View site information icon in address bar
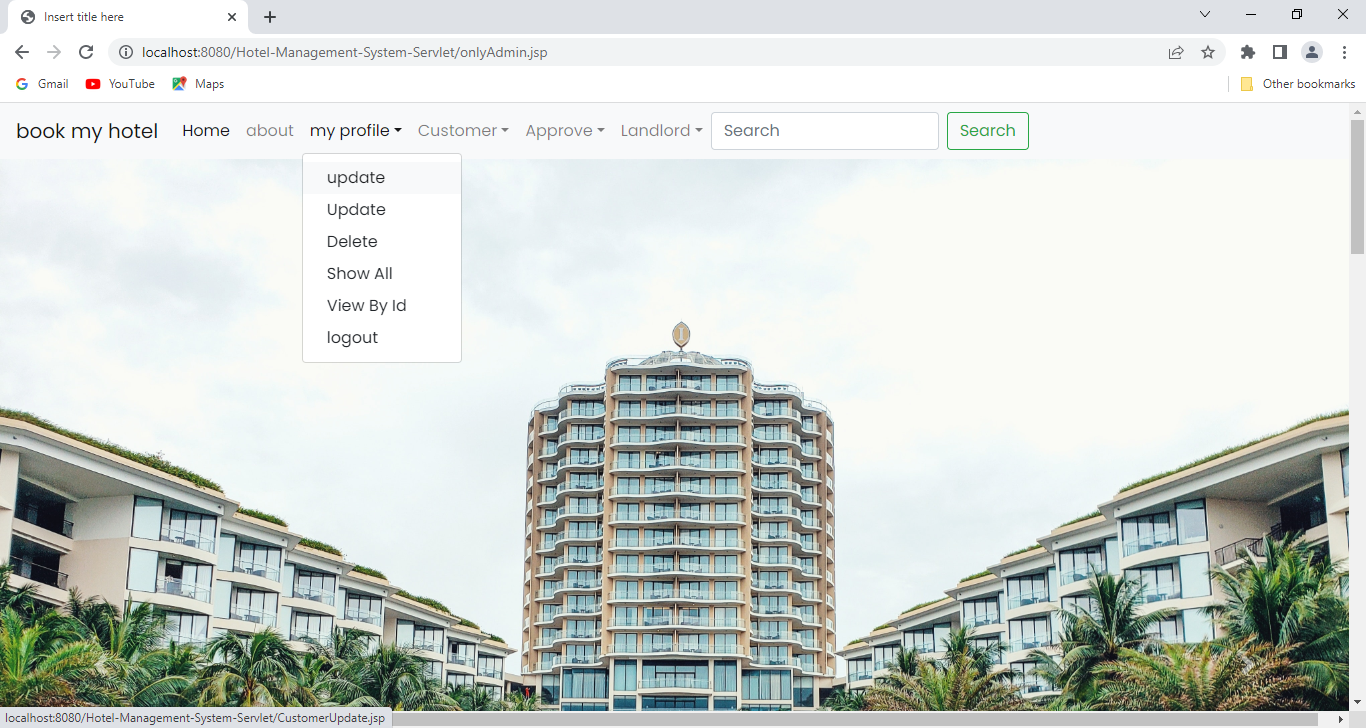The height and width of the screenshot is (728, 1366). coord(126,52)
